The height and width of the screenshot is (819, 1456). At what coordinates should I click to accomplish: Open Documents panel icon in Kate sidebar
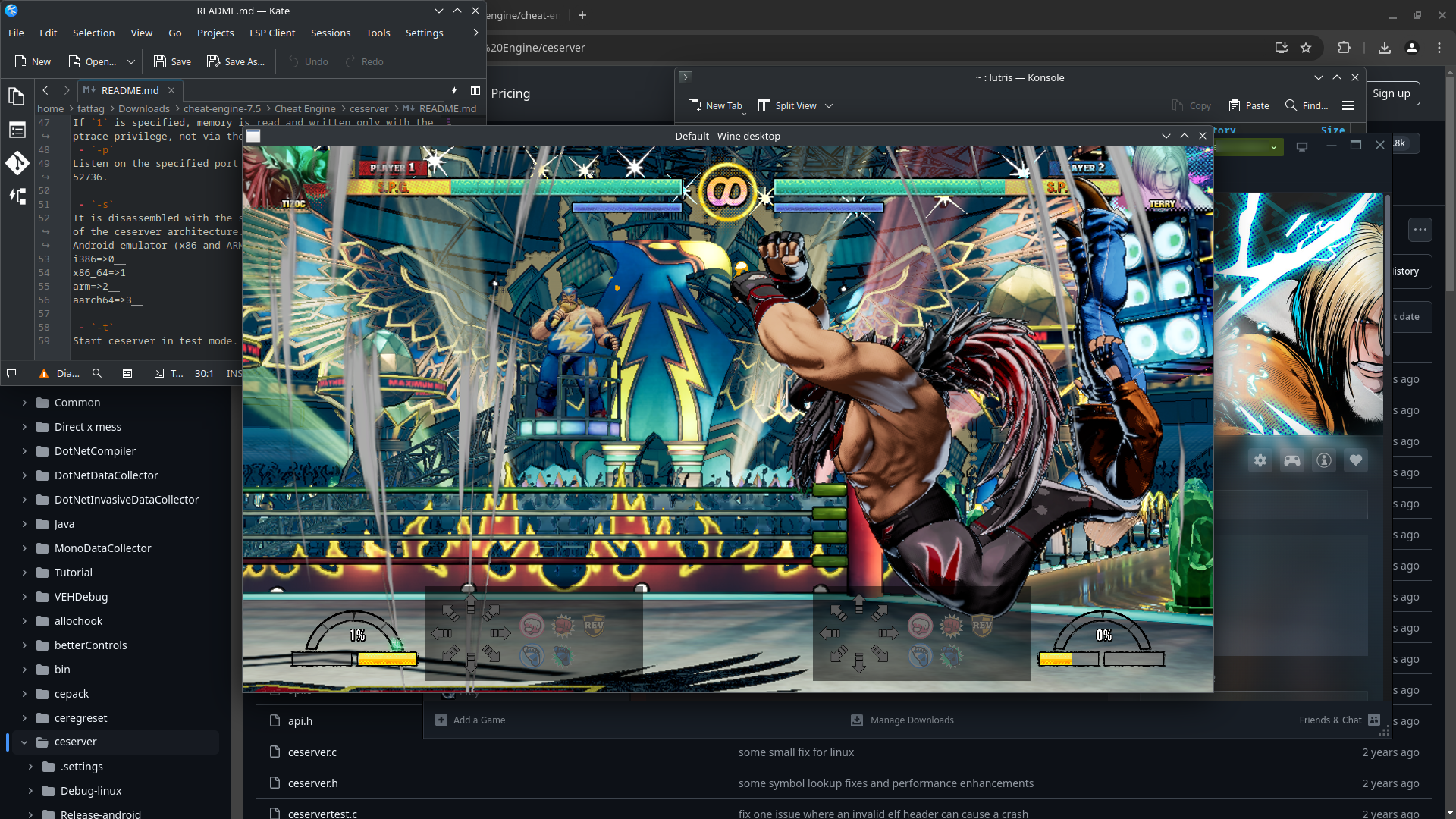[17, 96]
